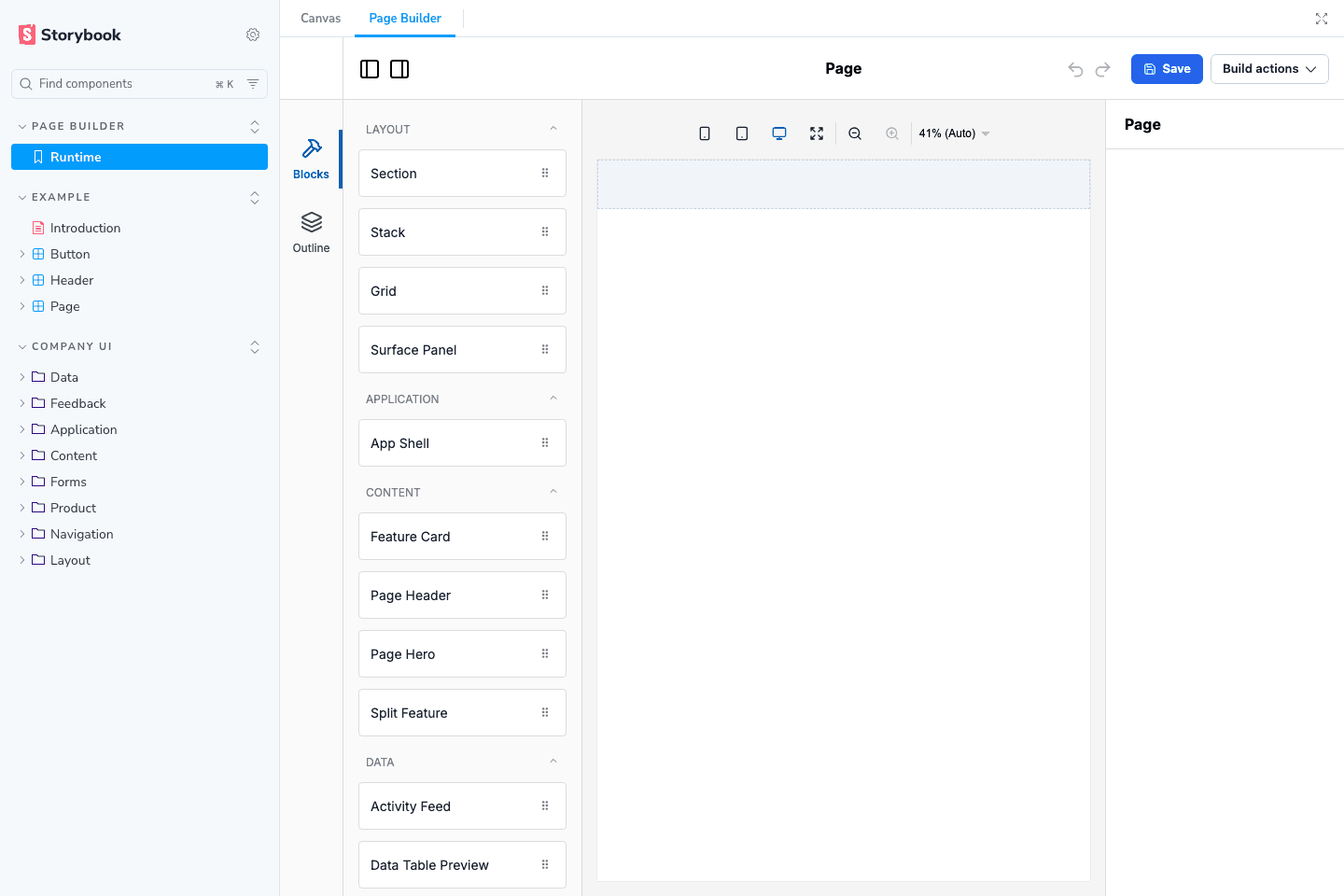Undo the last change
The image size is (1344, 896).
(1075, 69)
